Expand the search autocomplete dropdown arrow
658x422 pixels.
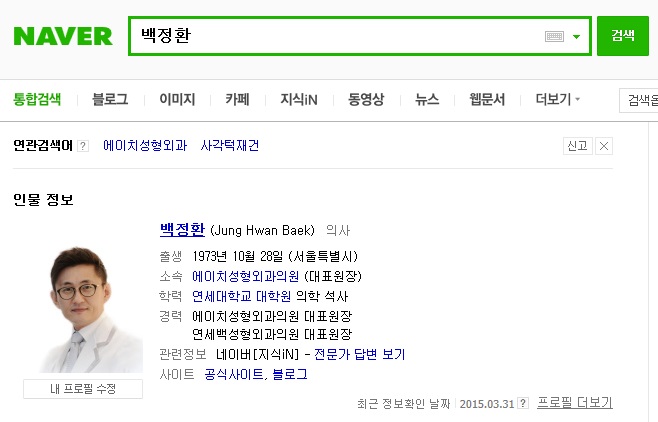577,36
